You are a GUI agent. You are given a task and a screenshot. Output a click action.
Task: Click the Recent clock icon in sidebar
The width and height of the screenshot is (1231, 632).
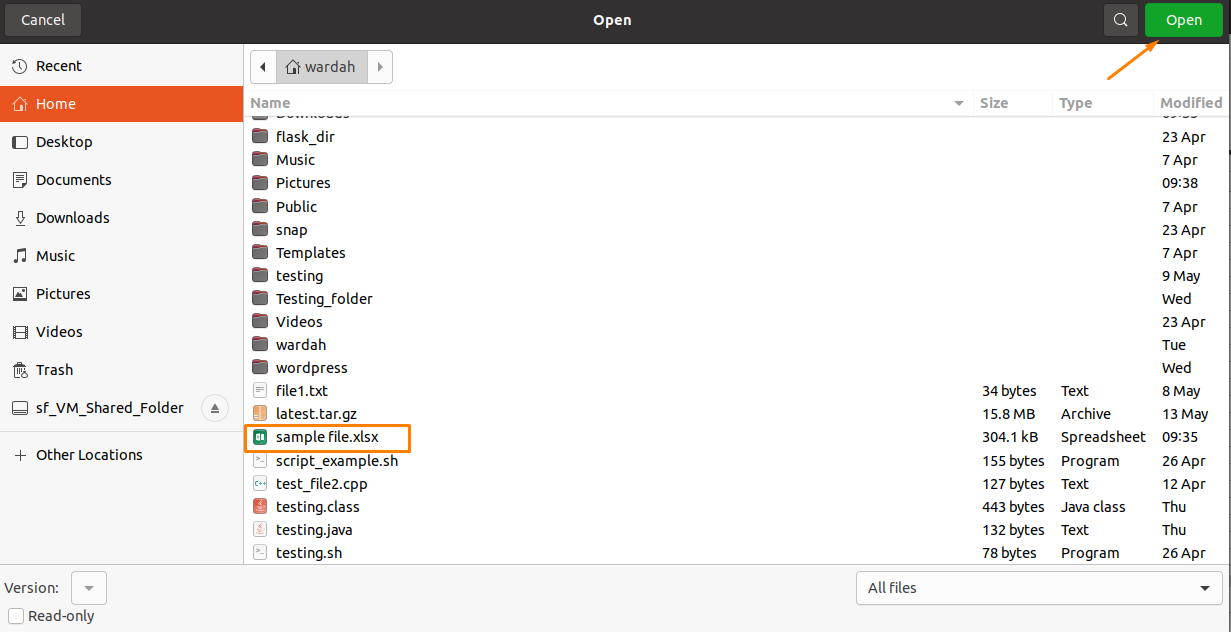point(19,66)
